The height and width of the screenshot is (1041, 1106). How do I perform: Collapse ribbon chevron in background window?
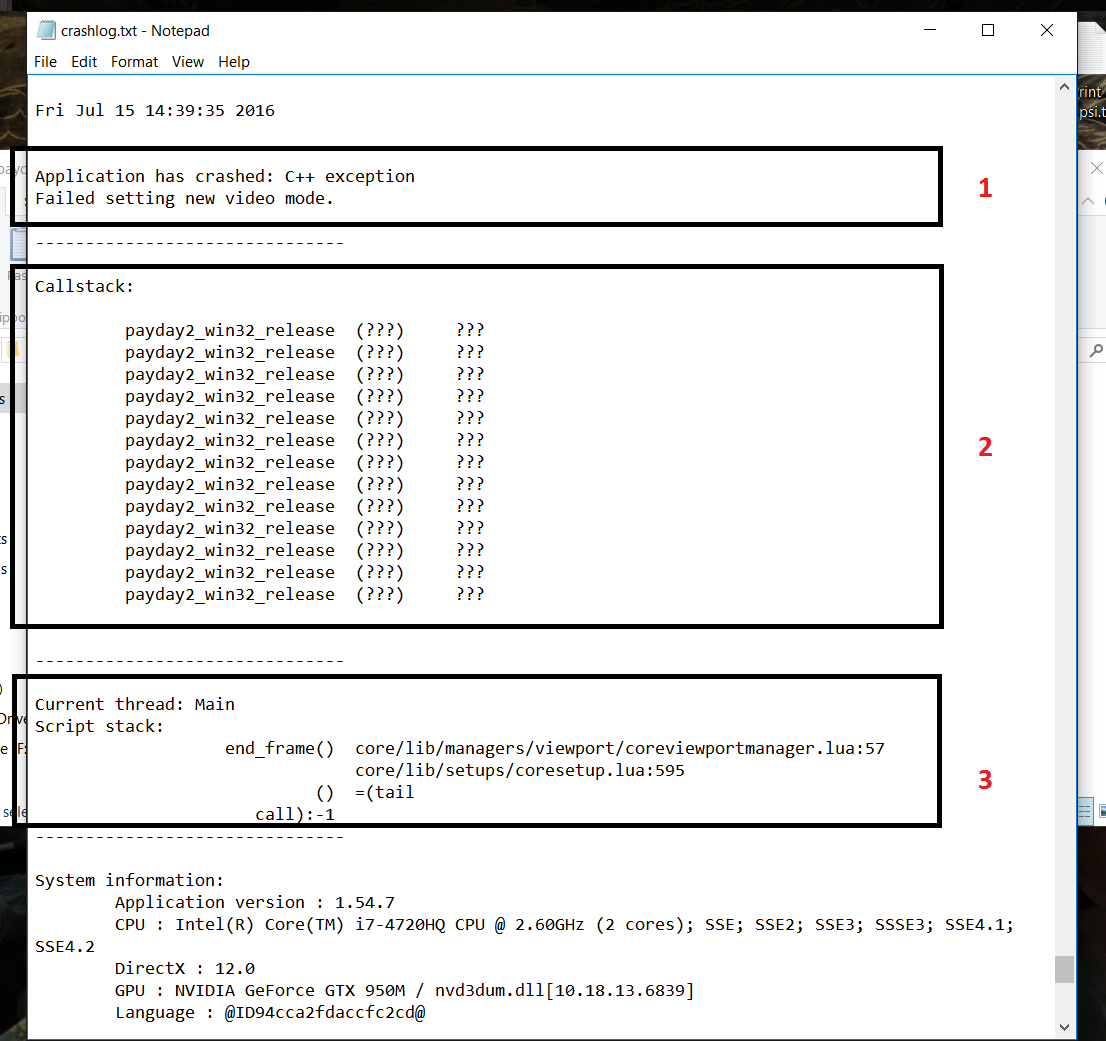pyautogui.click(x=1088, y=201)
